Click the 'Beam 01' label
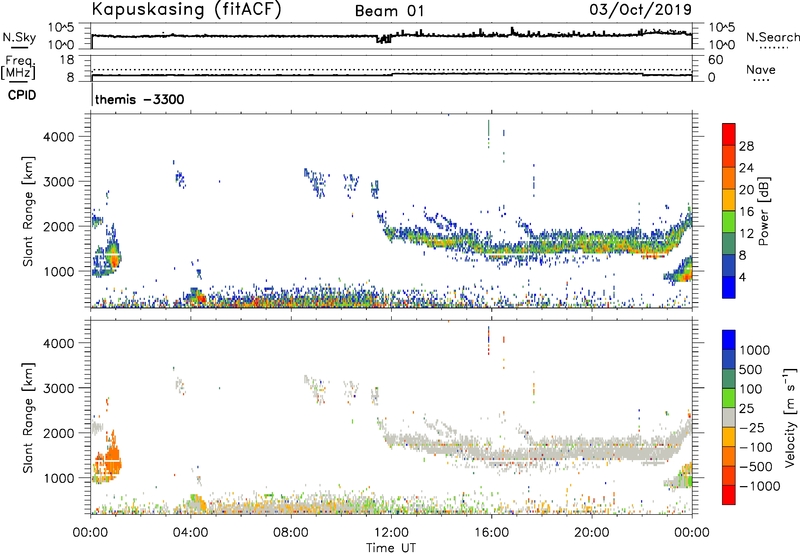Viewport: 800px width, 554px height. 390,11
